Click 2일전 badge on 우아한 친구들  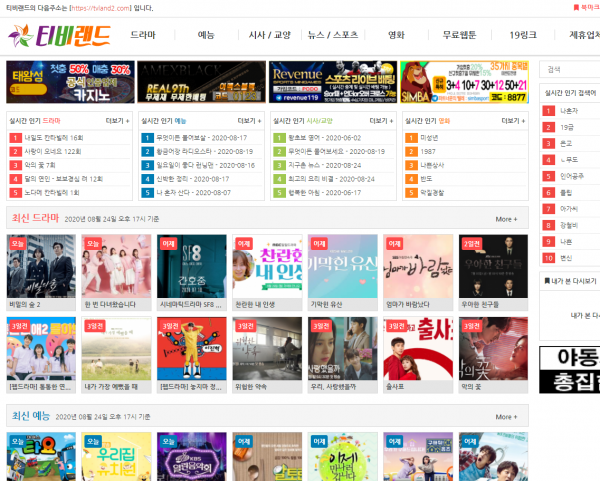472,244
